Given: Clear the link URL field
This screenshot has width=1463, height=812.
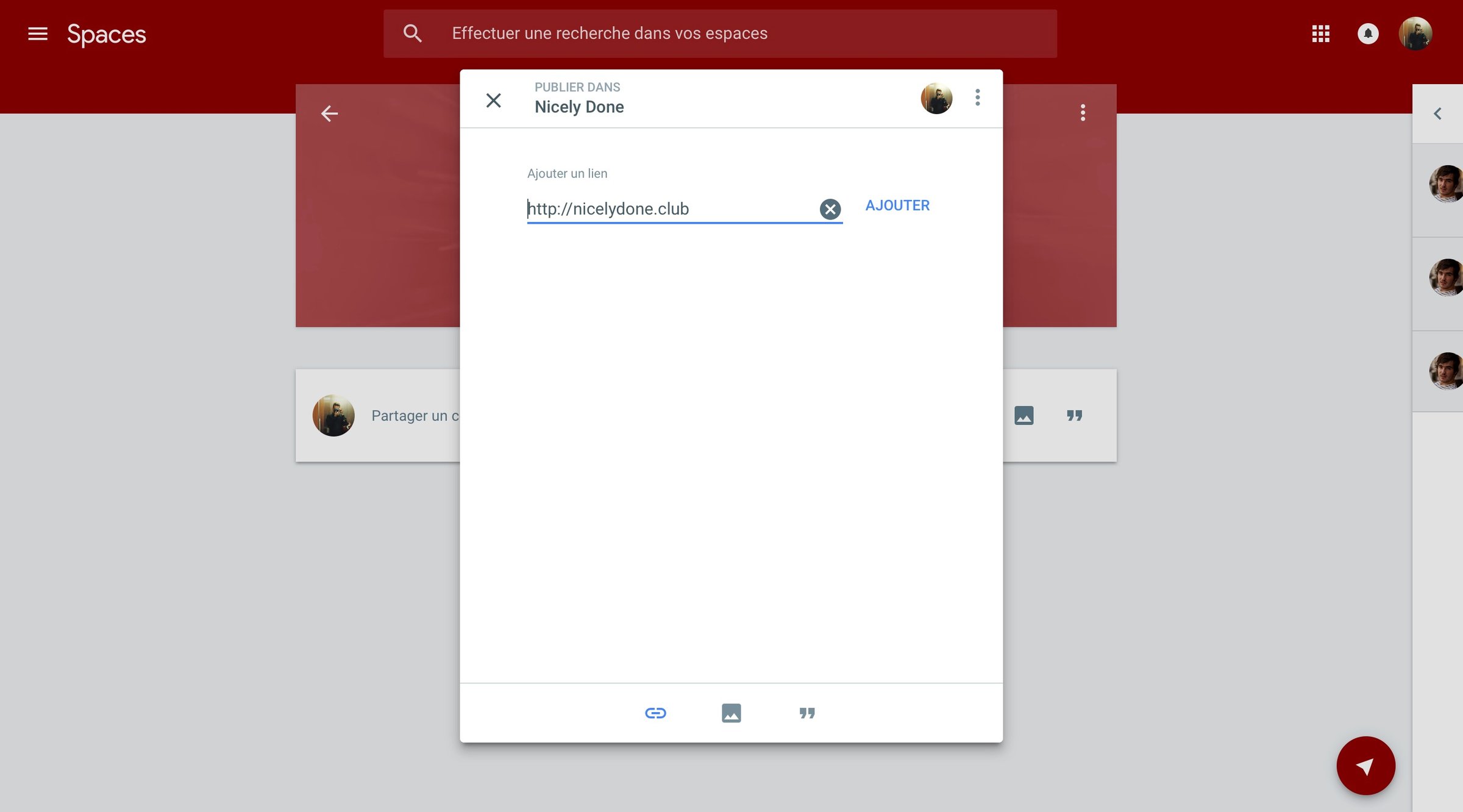Looking at the screenshot, I should coord(830,209).
